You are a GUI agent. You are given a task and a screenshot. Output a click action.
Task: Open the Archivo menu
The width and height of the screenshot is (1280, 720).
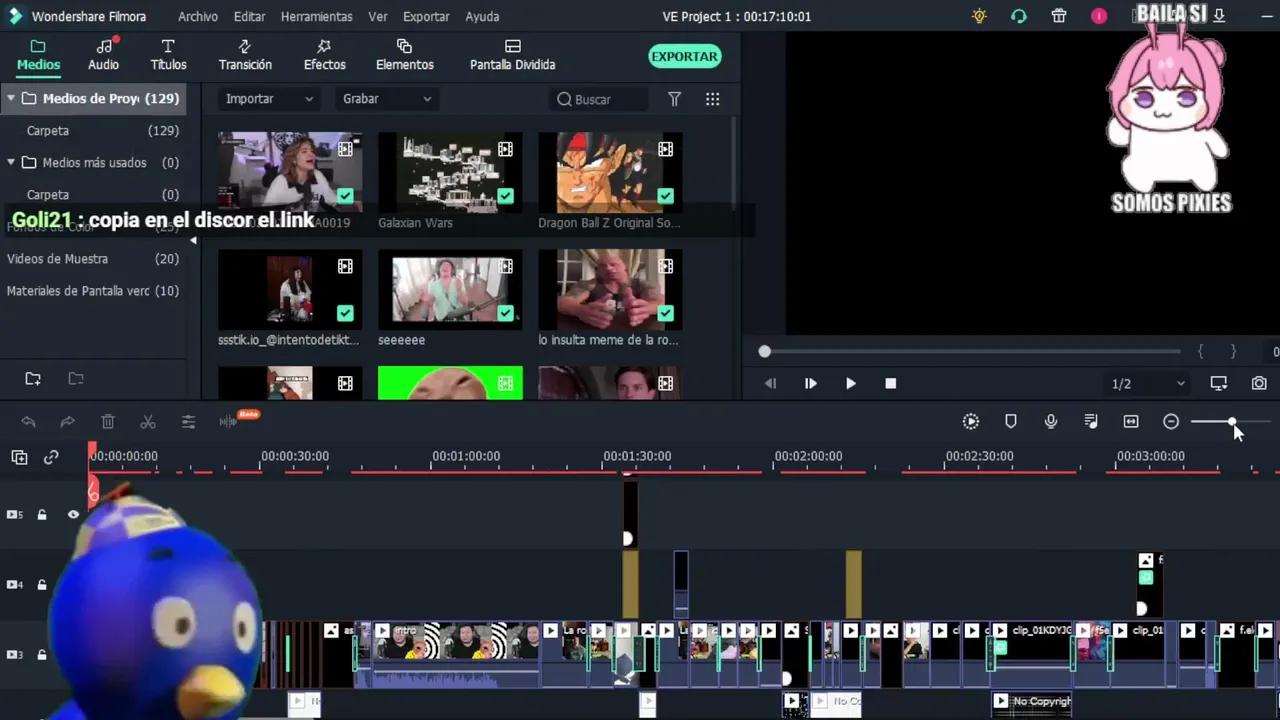coord(198,16)
